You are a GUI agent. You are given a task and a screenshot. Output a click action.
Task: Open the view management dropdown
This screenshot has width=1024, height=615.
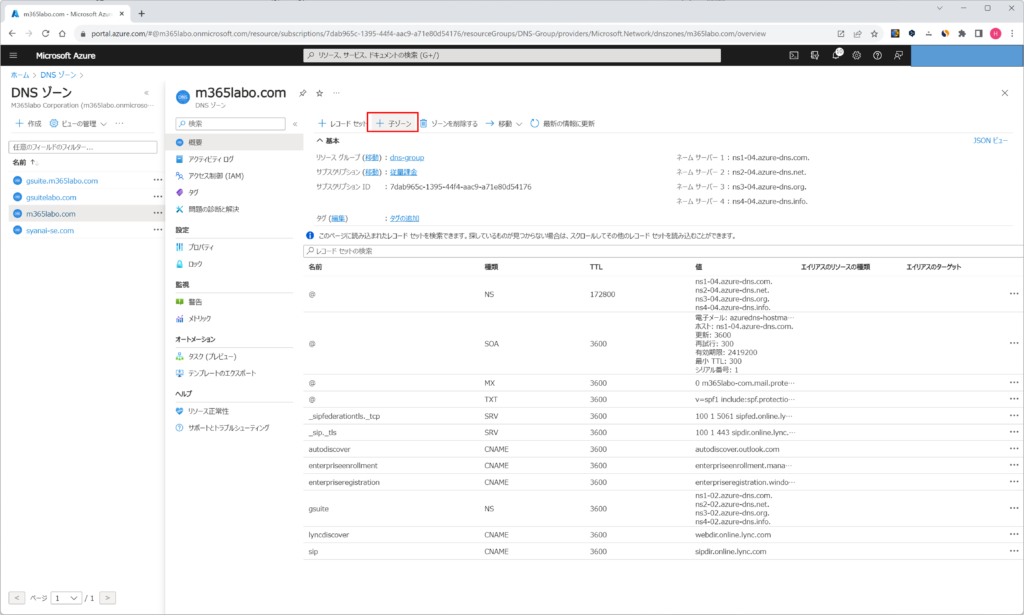78,123
